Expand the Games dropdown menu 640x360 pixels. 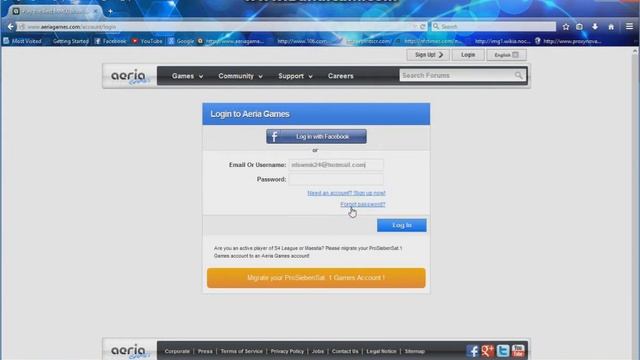[x=187, y=76]
